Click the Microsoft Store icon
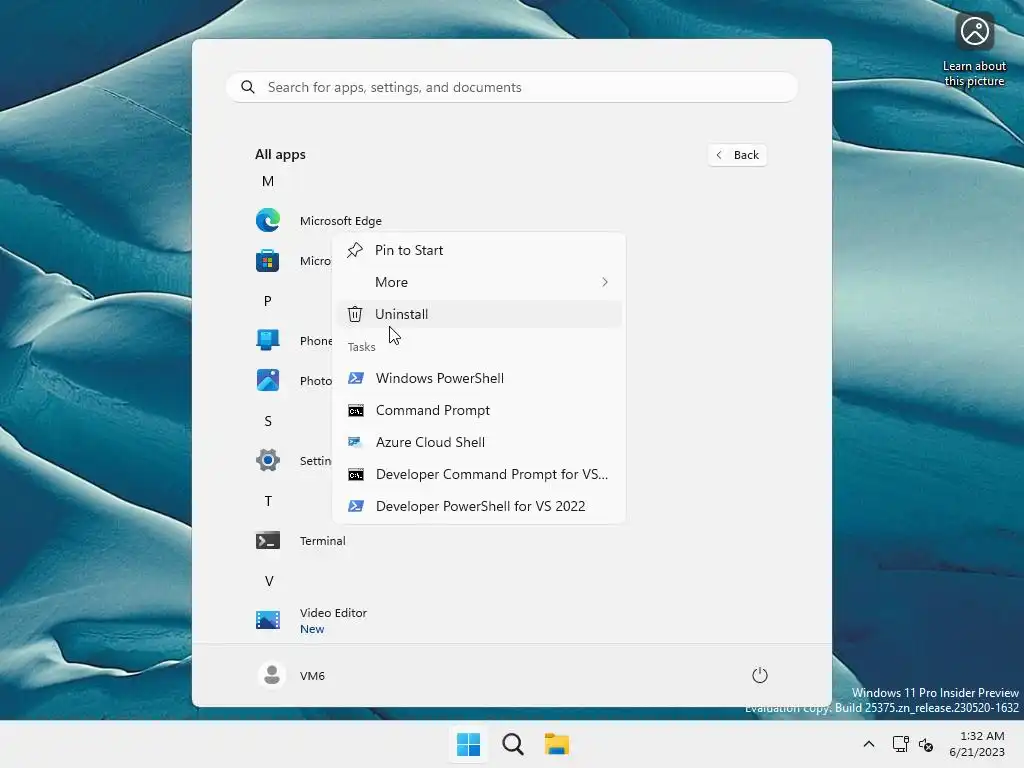 268,261
